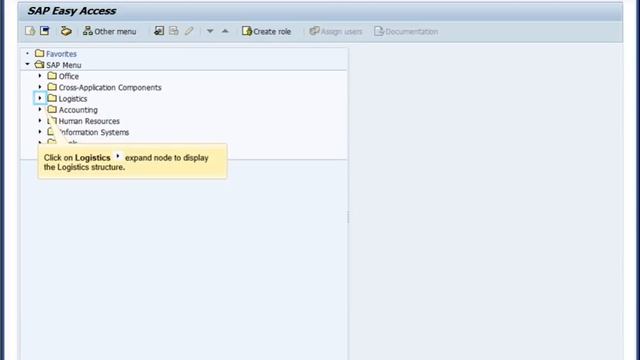Open the Other menu button
640x360 pixels.
pos(109,31)
